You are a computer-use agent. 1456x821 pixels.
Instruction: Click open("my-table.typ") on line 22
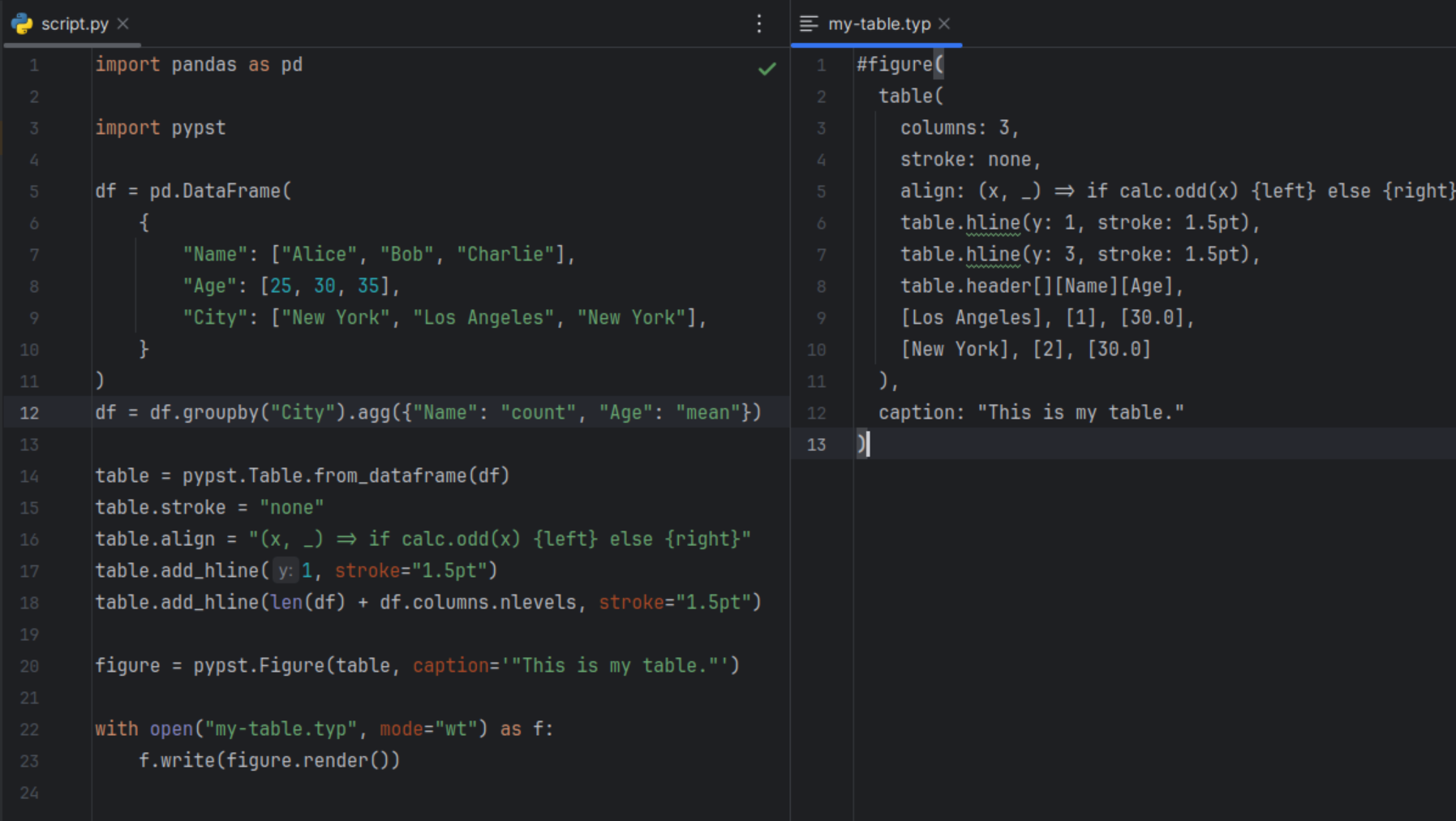(x=319, y=729)
